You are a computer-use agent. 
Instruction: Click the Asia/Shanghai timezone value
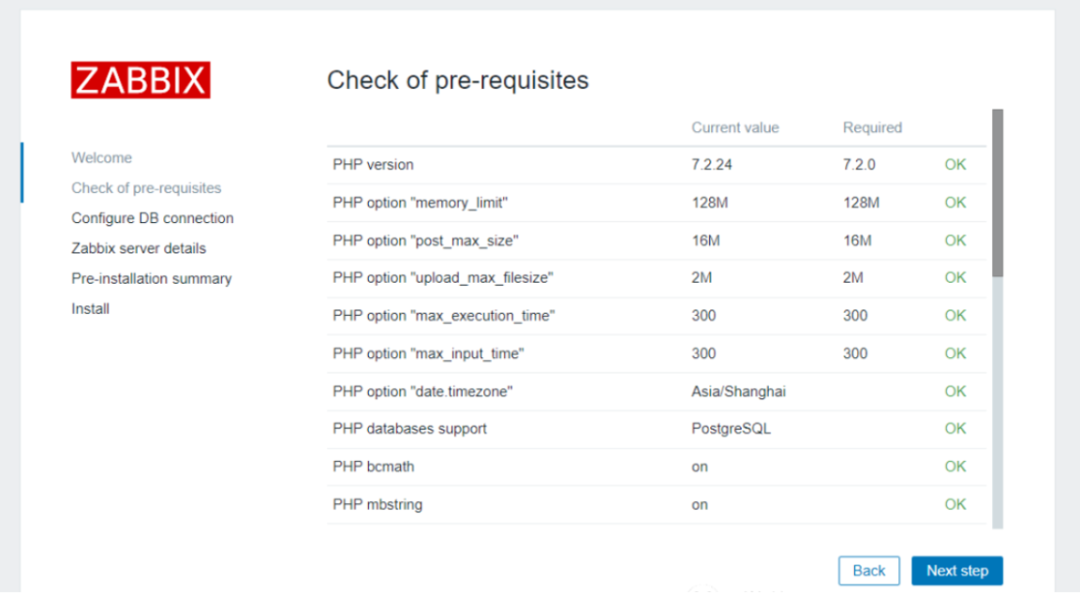(738, 392)
